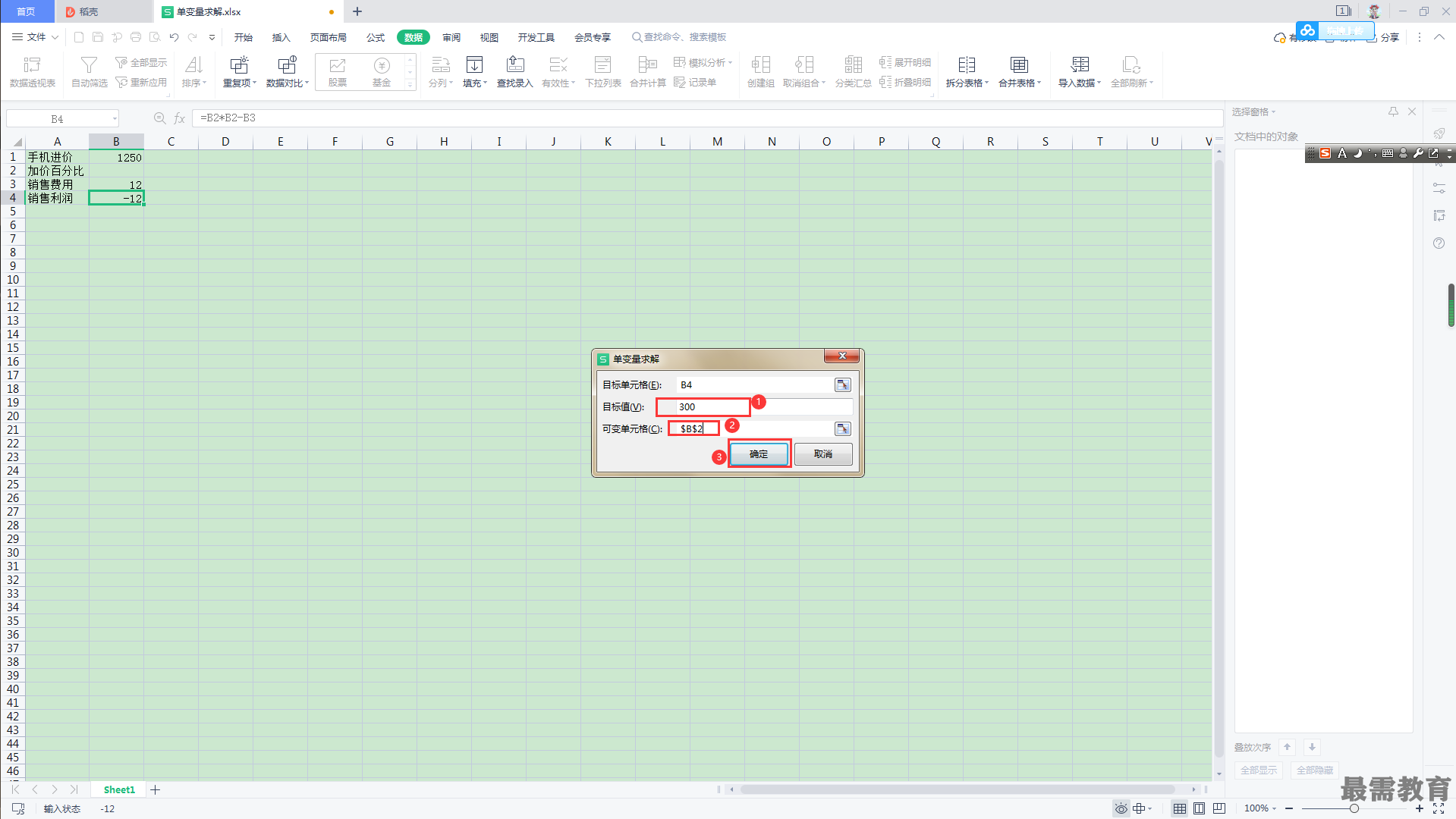
Task: Click the save icon in quick access toolbar
Action: [x=98, y=37]
